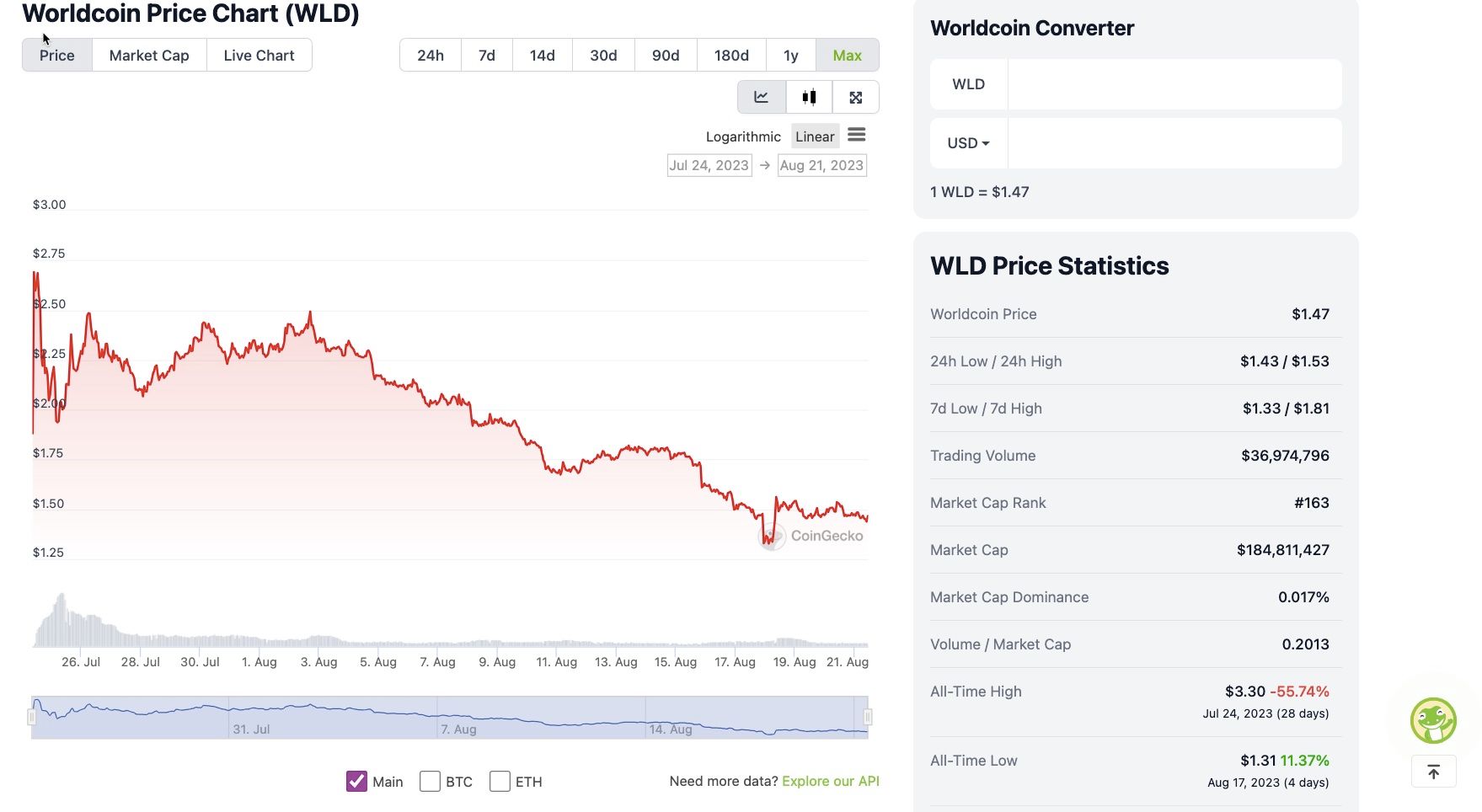
Task: Enable the BTC comparison checkbox
Action: tap(431, 782)
